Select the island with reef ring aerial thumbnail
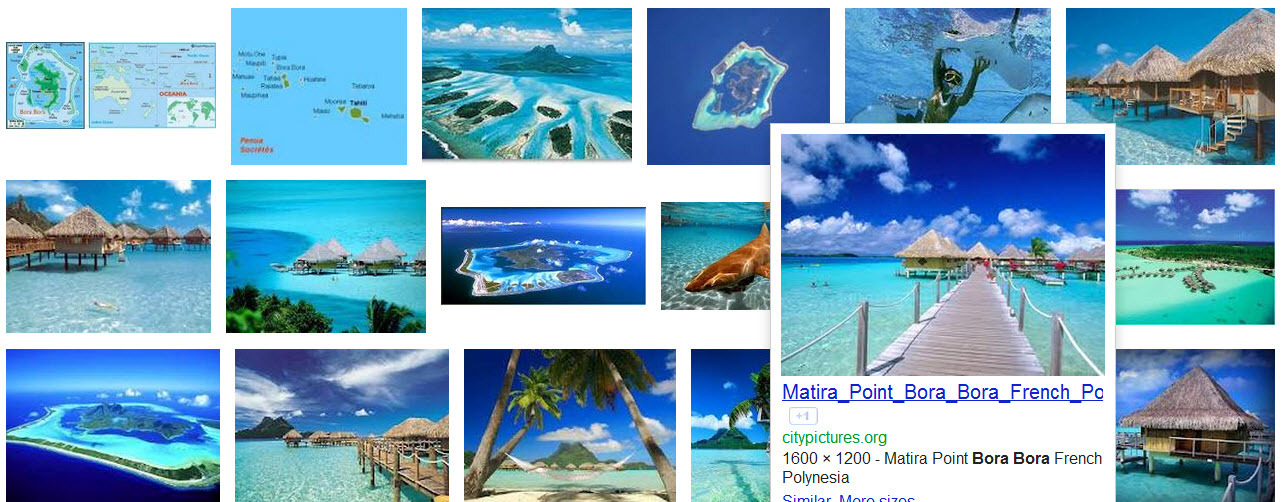Screen dimensions: 1283x502 click(113, 425)
